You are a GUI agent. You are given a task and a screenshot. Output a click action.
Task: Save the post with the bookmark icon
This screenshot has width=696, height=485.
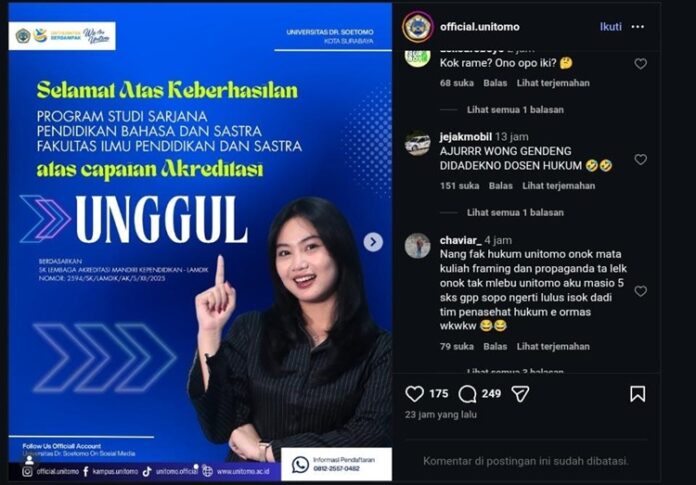(637, 394)
